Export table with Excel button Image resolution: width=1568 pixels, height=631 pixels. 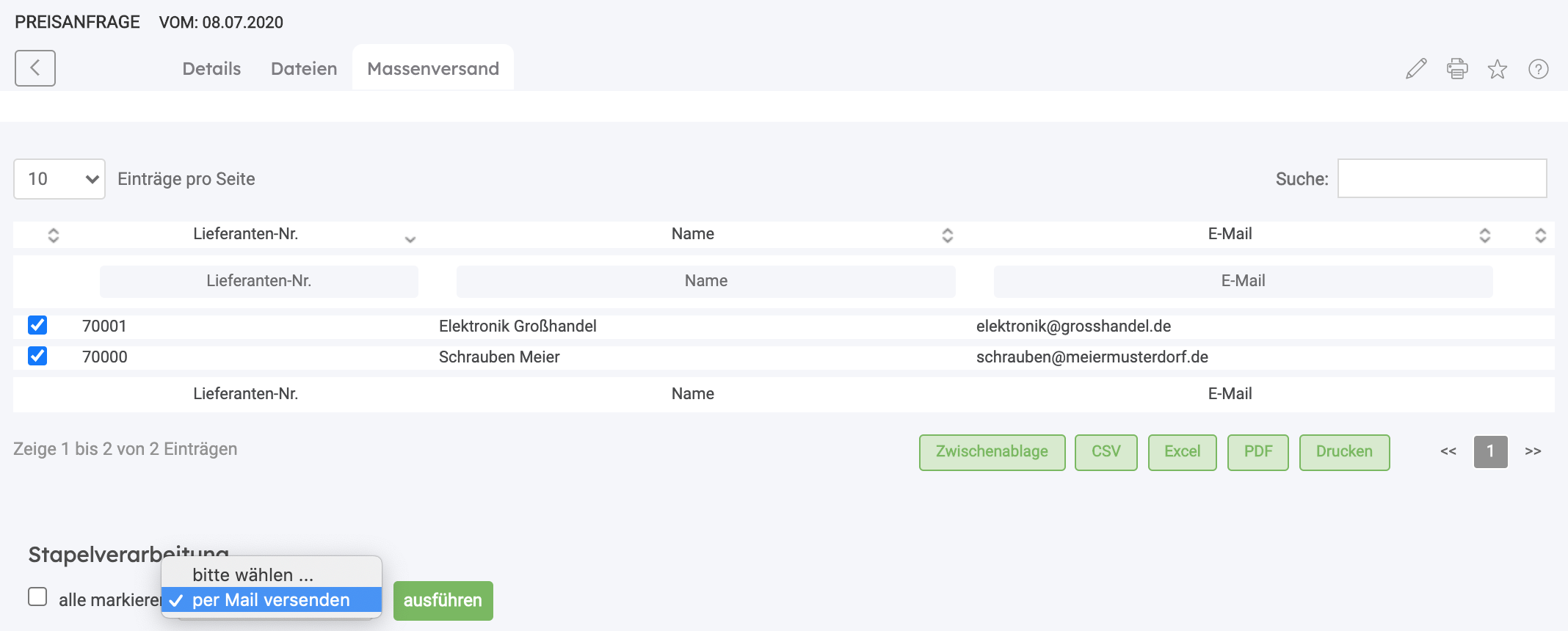tap(1182, 452)
